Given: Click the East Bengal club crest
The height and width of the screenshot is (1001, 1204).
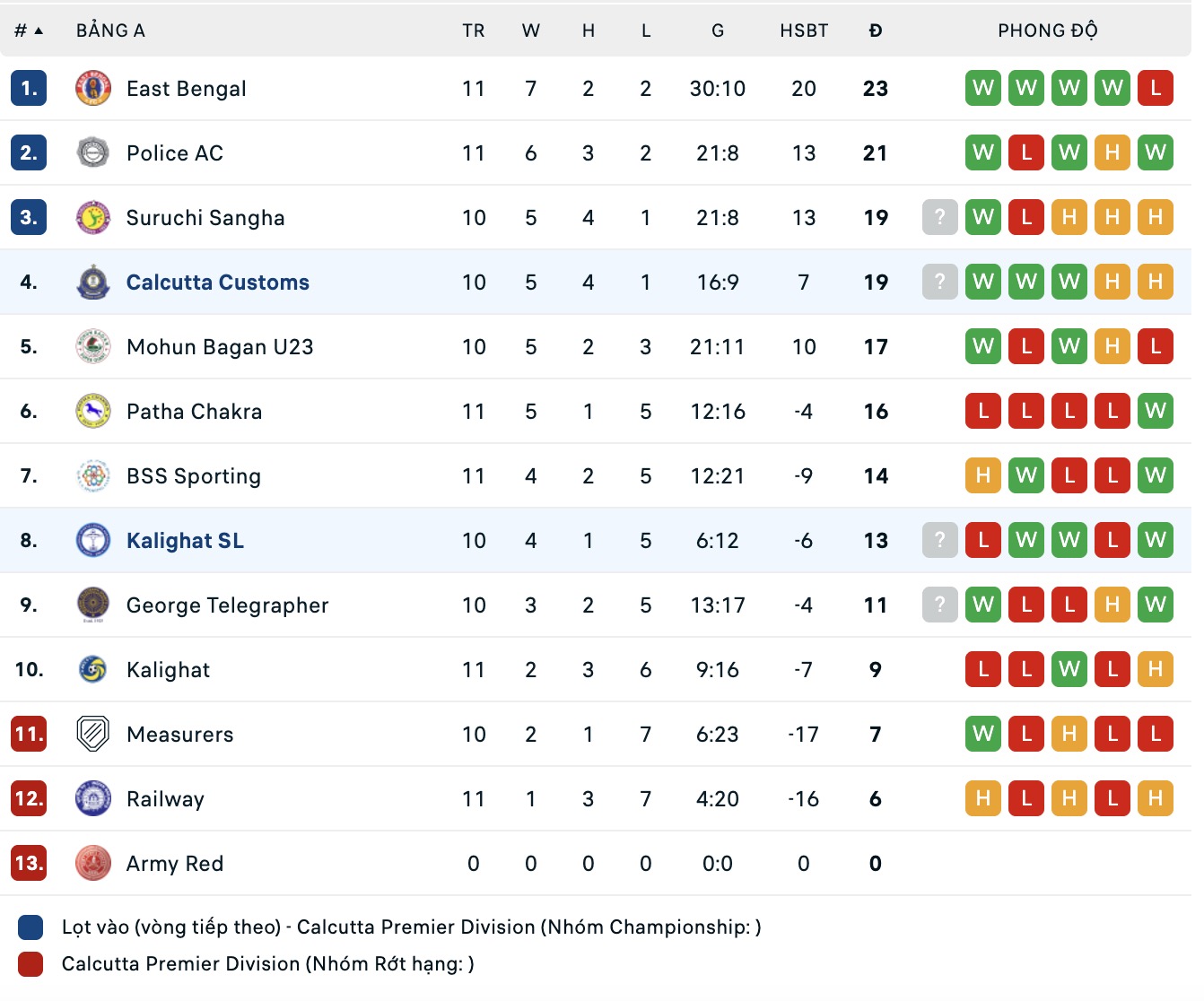Looking at the screenshot, I should (93, 88).
